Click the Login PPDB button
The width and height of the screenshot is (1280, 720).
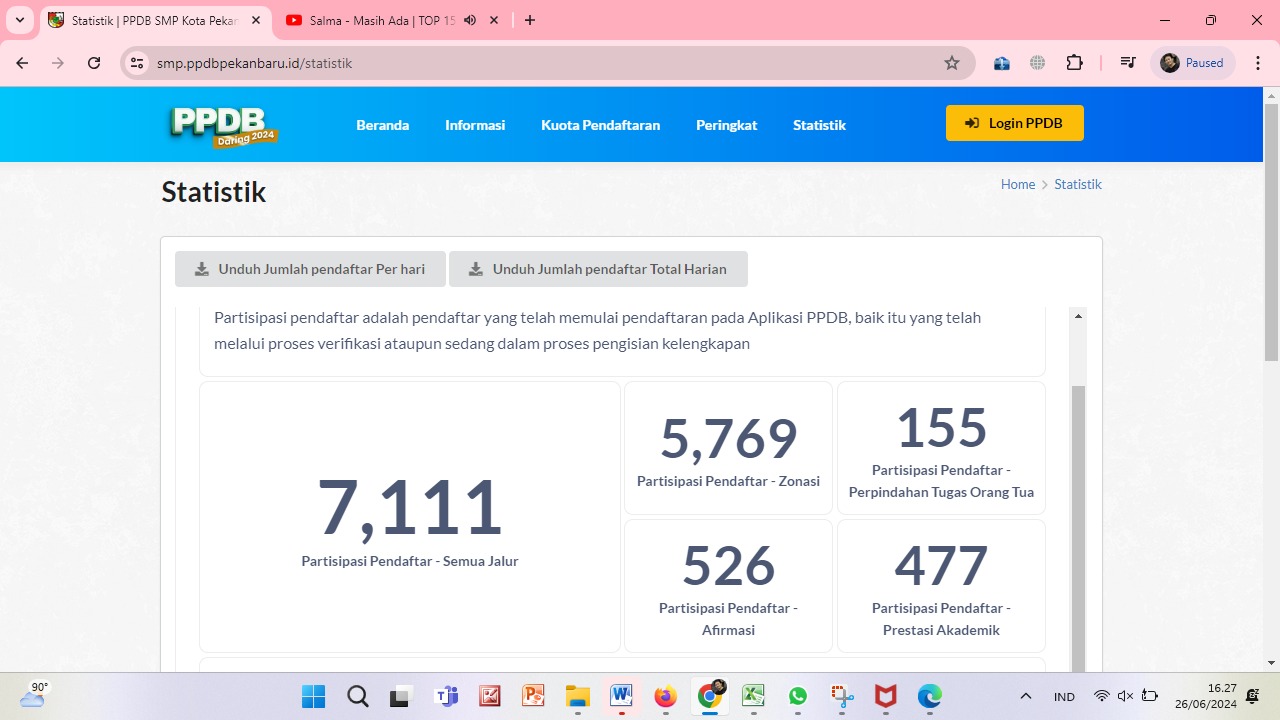click(1014, 123)
